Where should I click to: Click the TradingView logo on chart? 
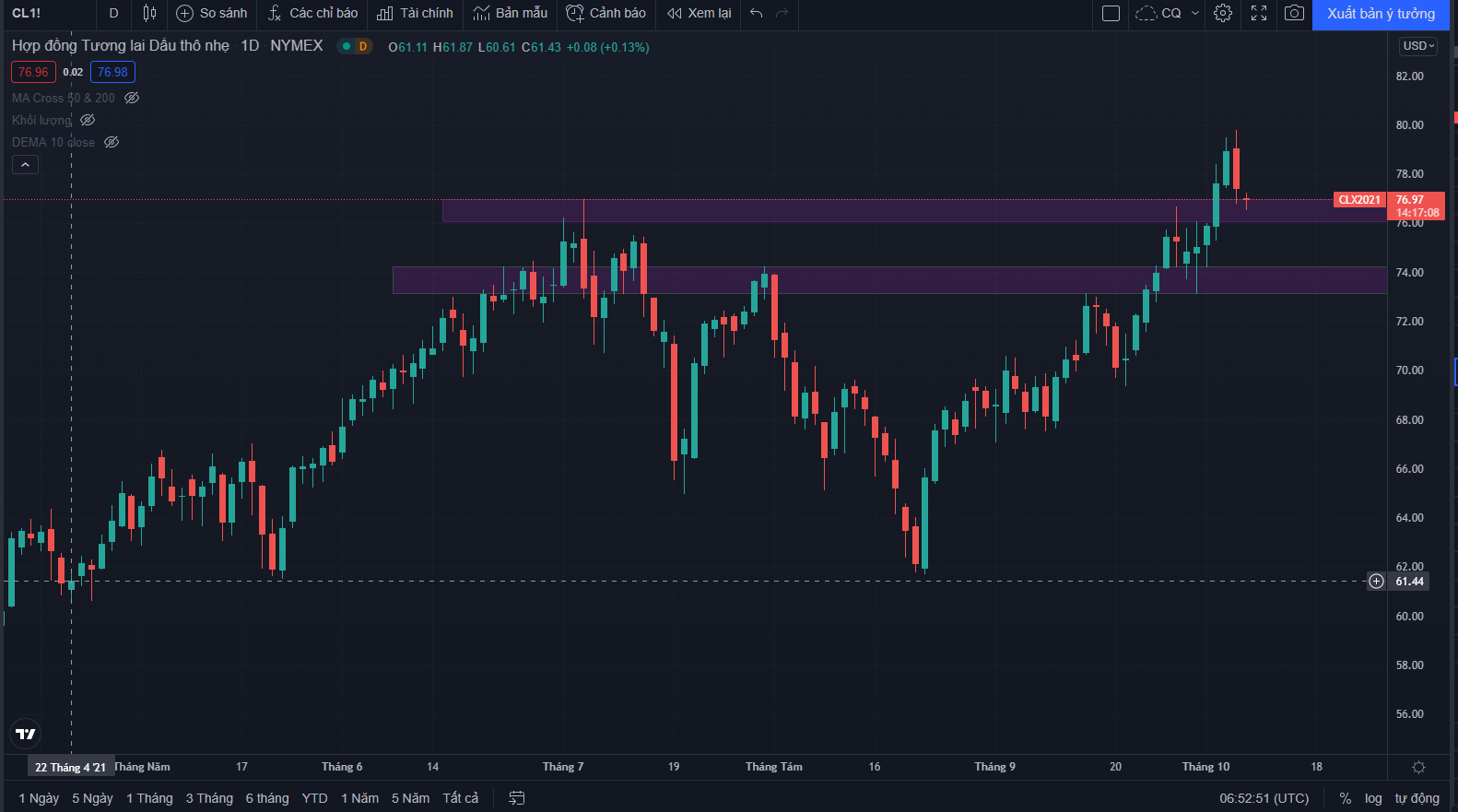click(26, 734)
